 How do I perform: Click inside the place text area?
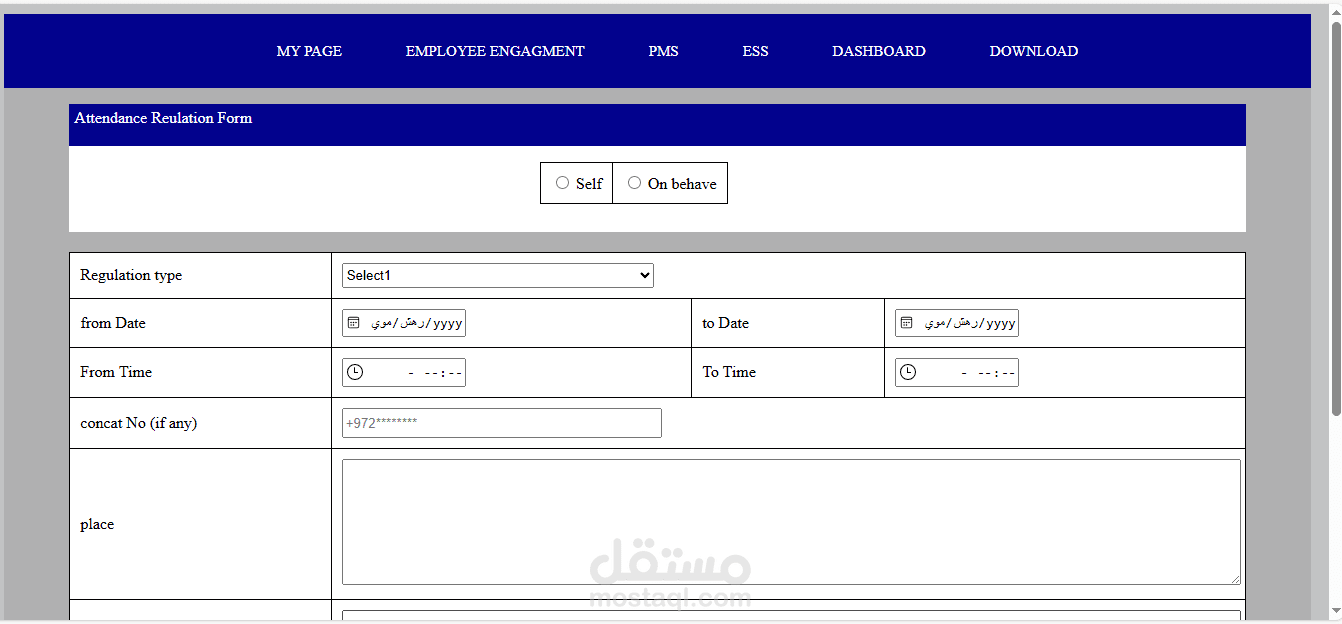pyautogui.click(x=791, y=522)
